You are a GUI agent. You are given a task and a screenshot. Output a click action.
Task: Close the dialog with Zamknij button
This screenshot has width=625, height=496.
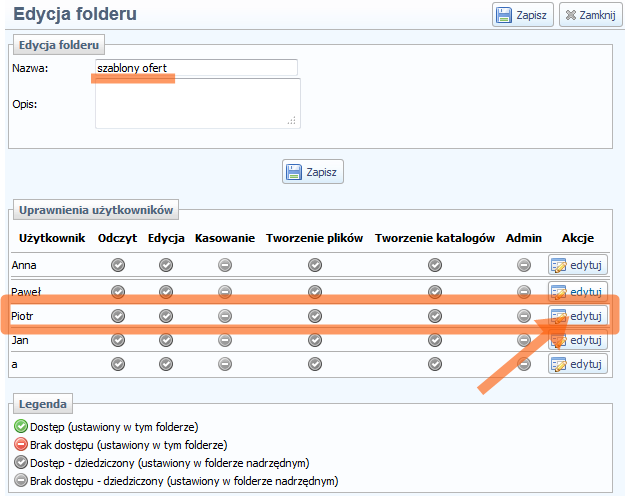[588, 16]
